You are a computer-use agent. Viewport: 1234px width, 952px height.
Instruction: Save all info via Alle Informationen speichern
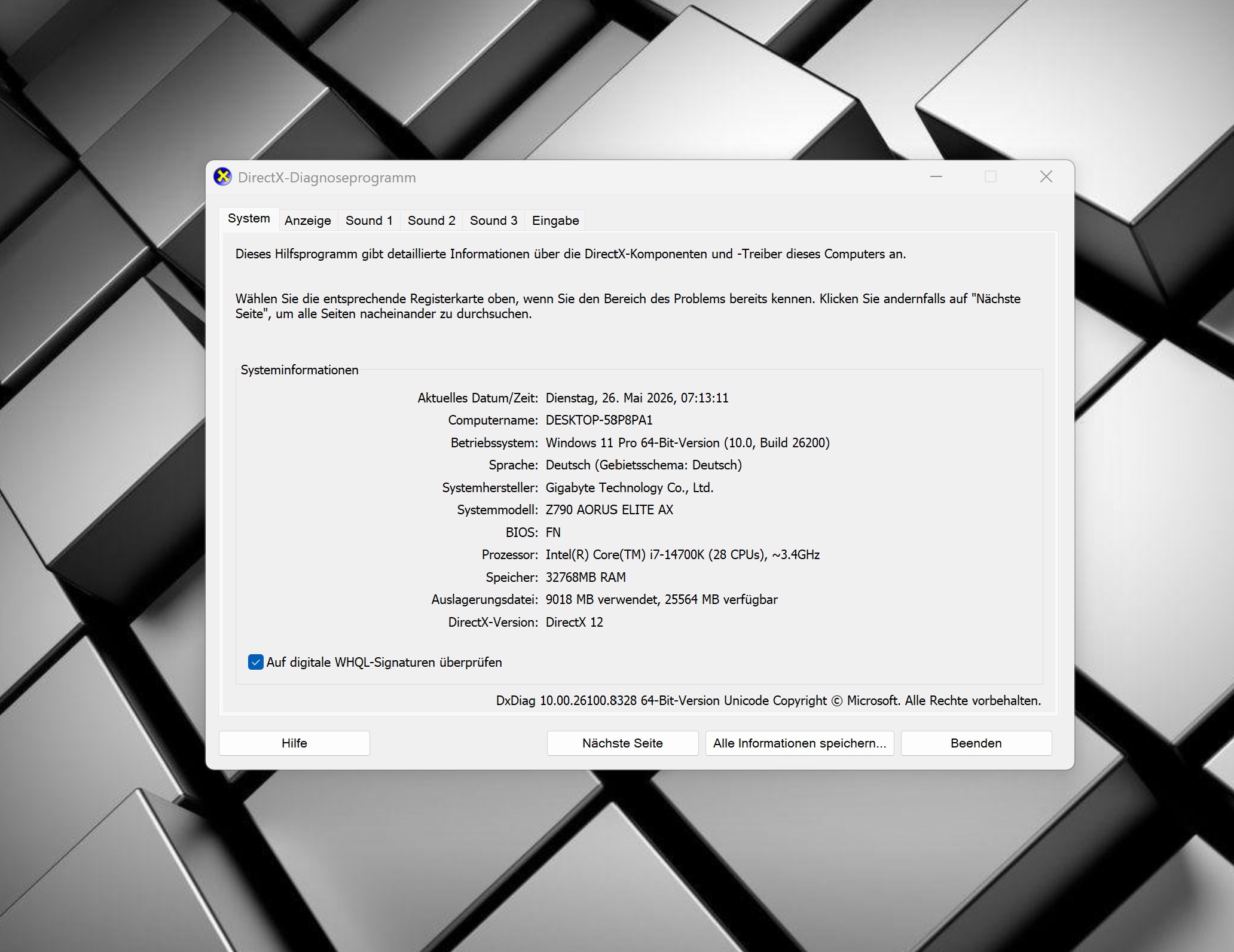click(799, 743)
